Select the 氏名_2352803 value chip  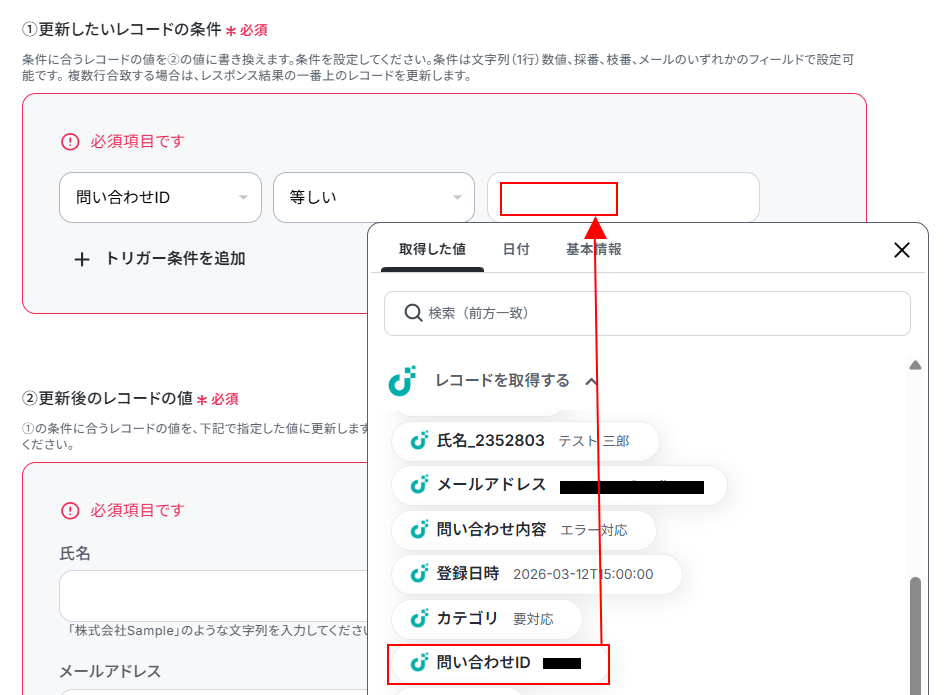525,441
